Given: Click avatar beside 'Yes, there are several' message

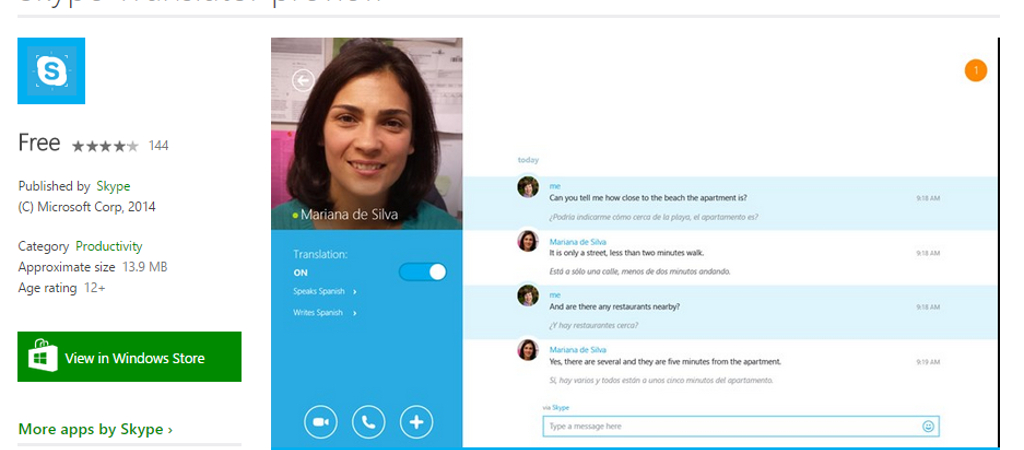Looking at the screenshot, I should (528, 350).
